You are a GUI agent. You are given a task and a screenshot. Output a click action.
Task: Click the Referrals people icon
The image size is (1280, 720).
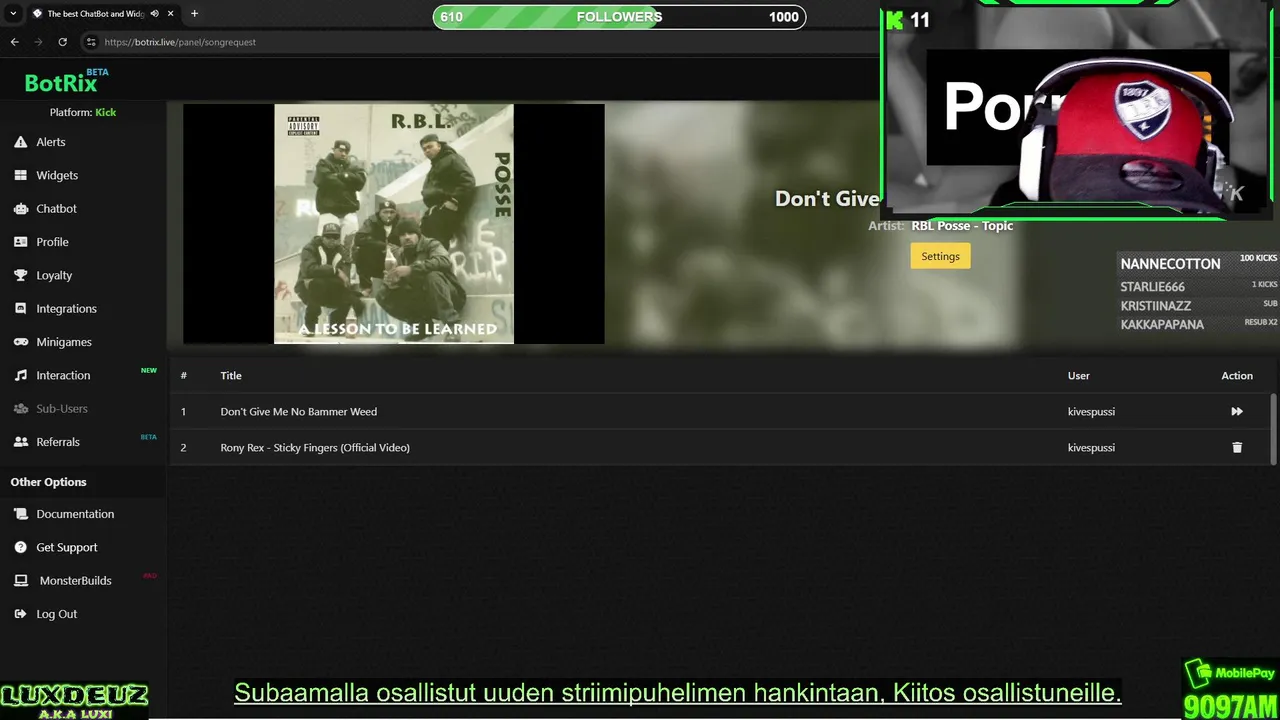[20, 442]
